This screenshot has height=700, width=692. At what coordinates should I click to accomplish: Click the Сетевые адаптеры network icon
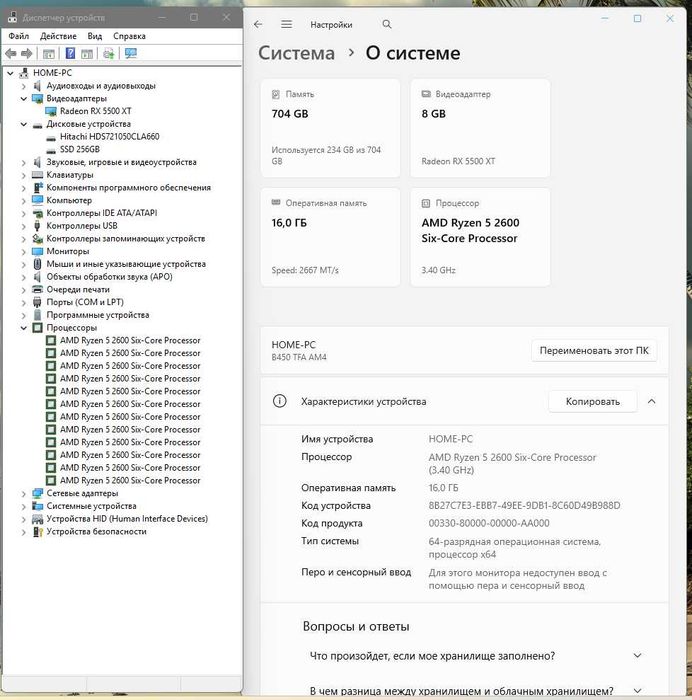pyautogui.click(x=38, y=493)
